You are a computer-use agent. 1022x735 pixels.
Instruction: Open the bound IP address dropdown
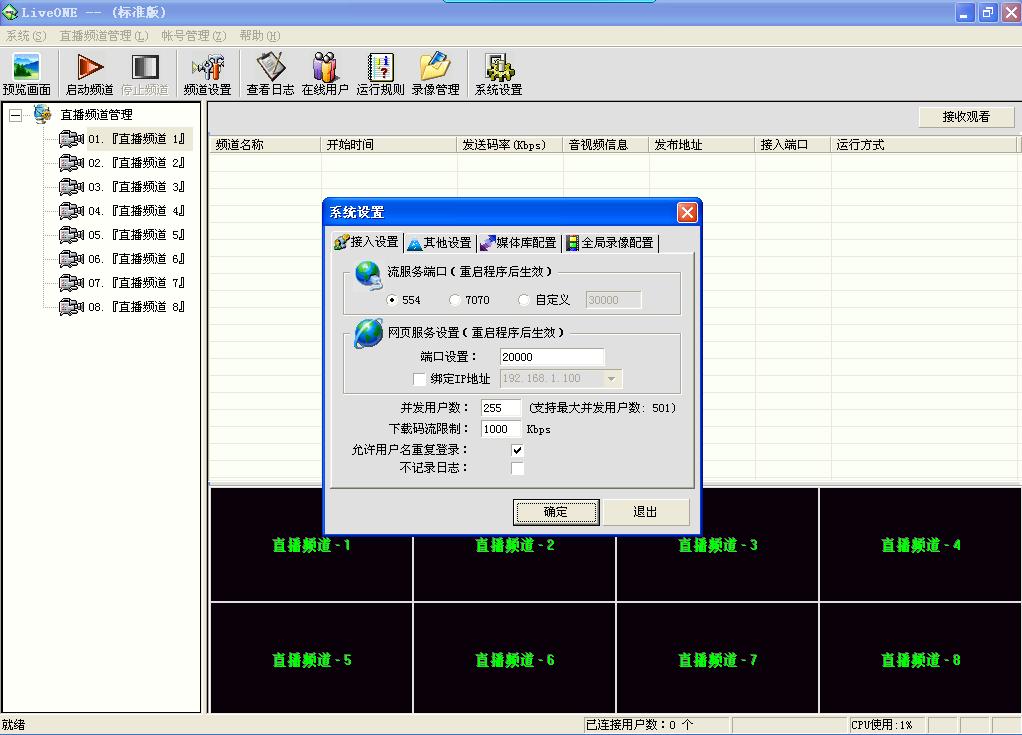coord(612,379)
